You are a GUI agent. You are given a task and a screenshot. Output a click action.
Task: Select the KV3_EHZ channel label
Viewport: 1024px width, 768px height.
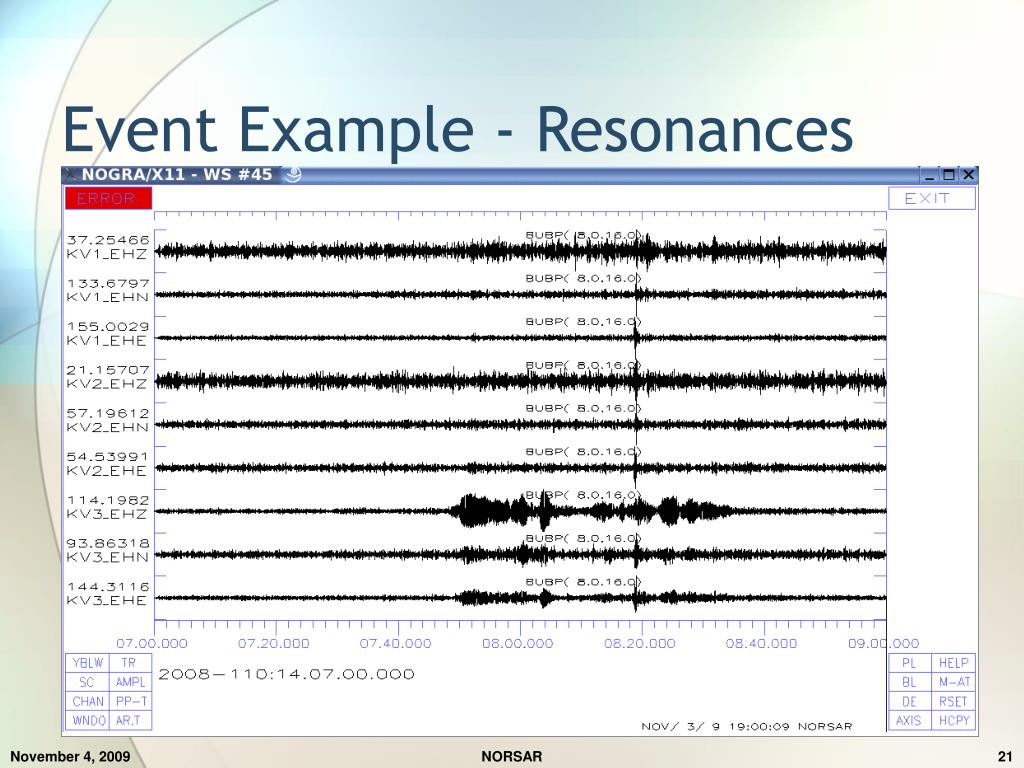click(106, 514)
